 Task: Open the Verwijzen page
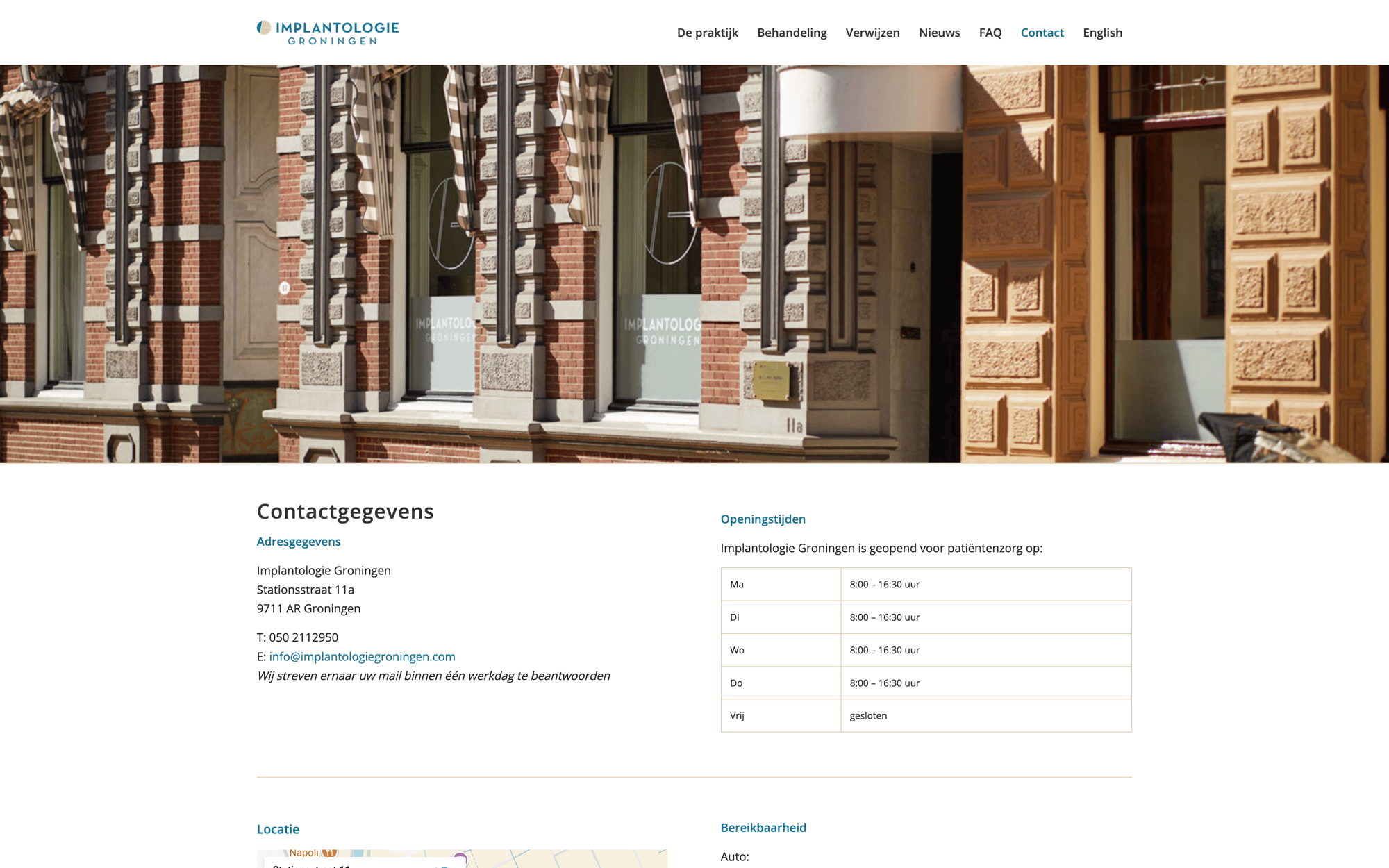pyautogui.click(x=872, y=33)
